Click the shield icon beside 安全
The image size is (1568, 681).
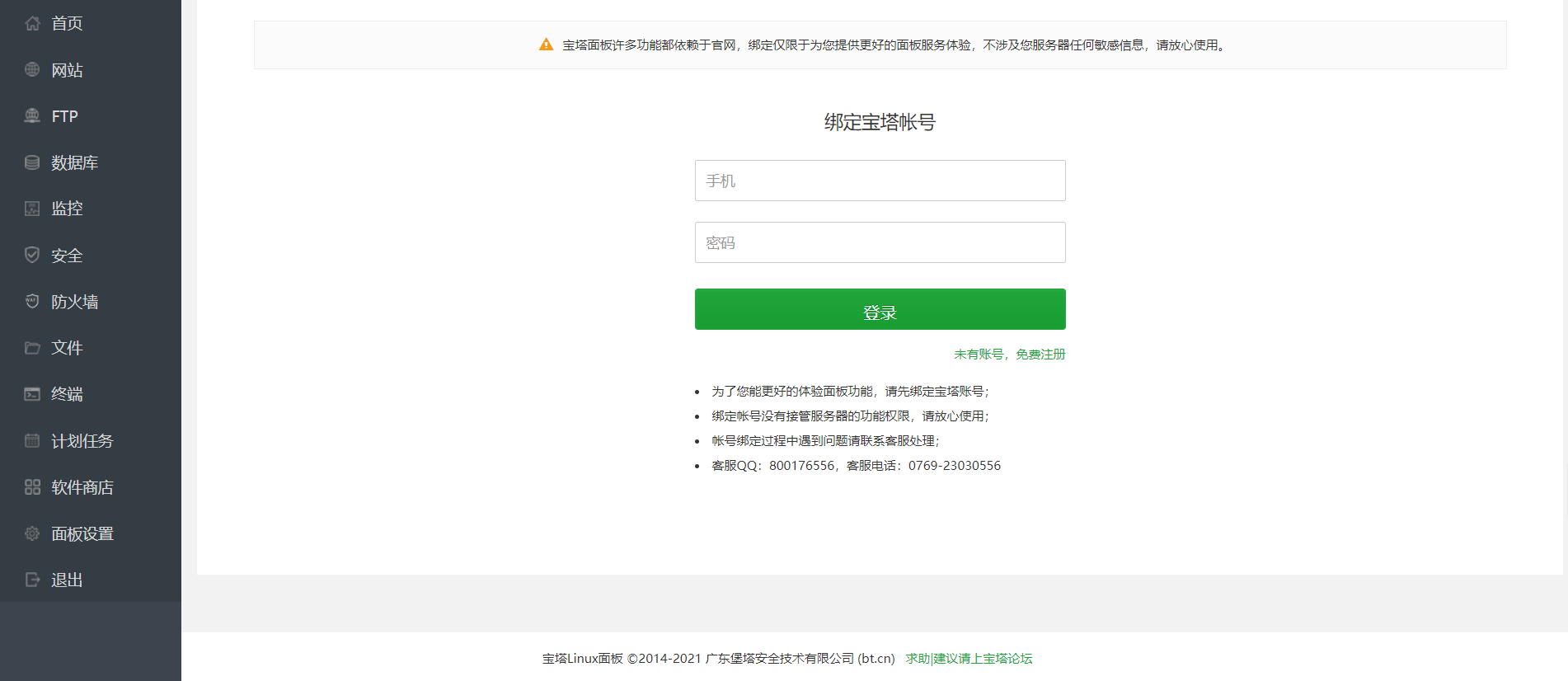[32, 255]
